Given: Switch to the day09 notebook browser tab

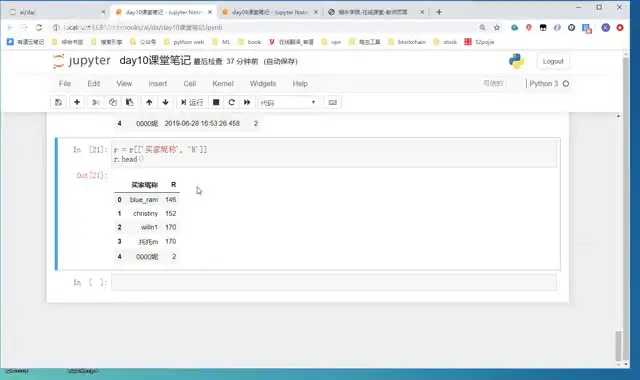Looking at the screenshot, I should click(269, 12).
